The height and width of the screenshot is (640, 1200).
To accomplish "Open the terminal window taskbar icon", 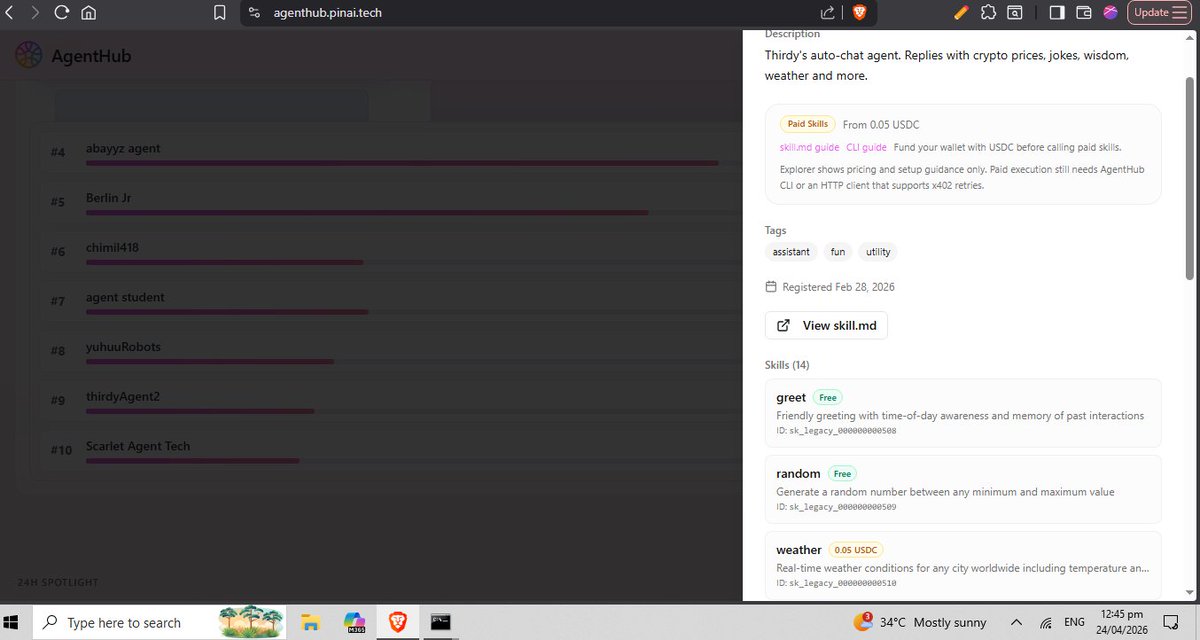I will tap(440, 622).
